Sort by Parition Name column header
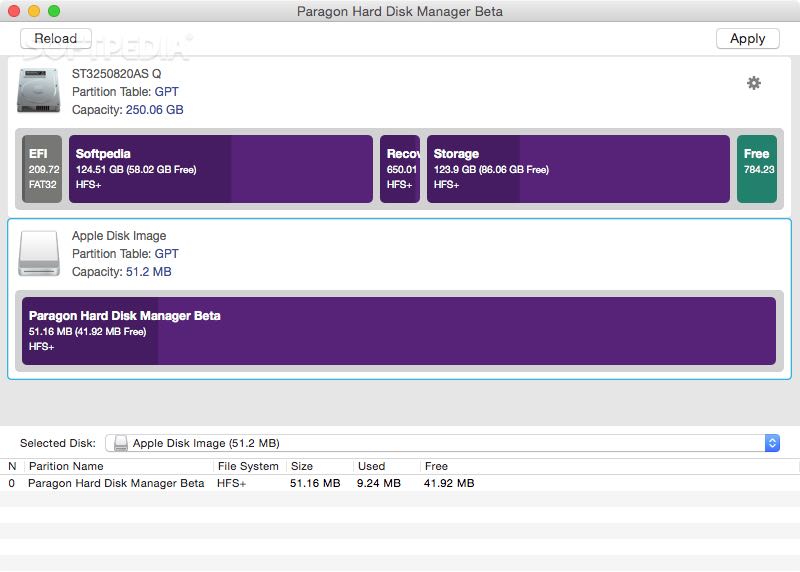800x572 pixels. click(66, 466)
